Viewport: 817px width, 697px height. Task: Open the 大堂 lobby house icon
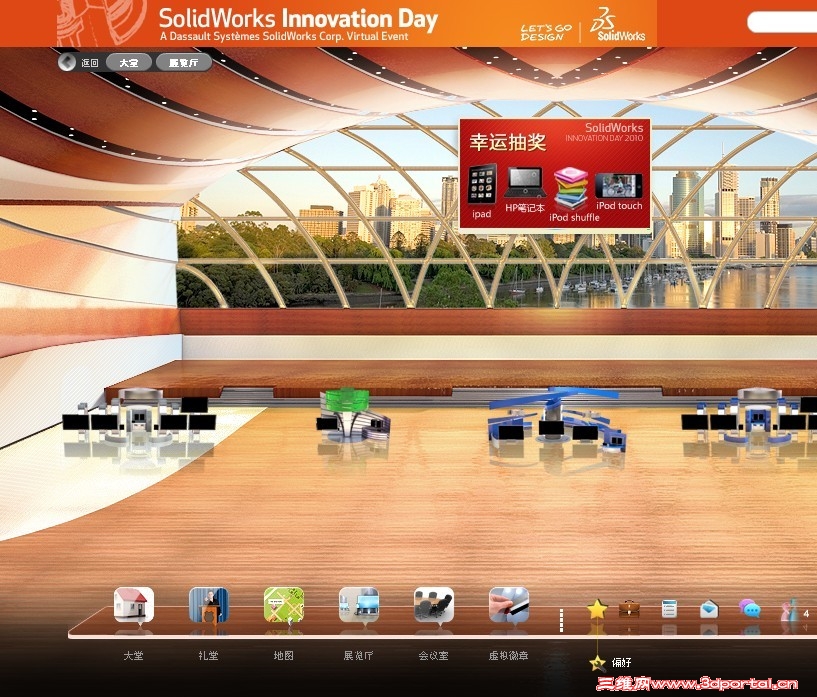134,605
